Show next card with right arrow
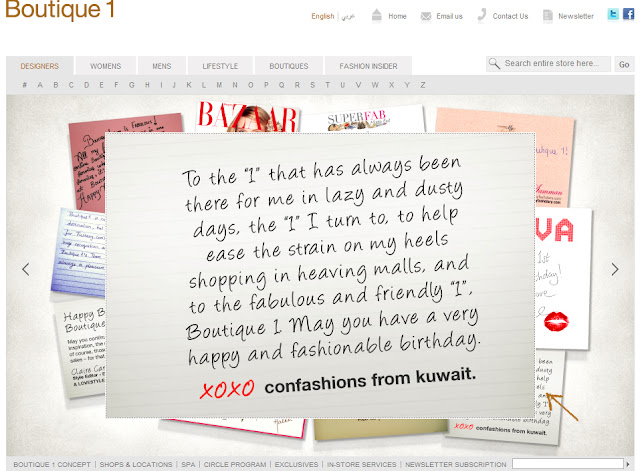640x471 pixels. coord(615,269)
